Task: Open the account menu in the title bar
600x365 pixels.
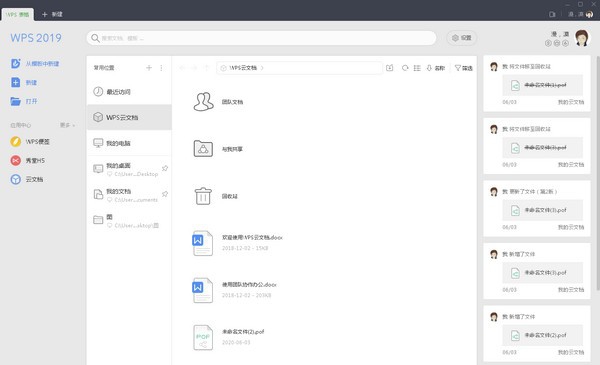Action: 580,14
